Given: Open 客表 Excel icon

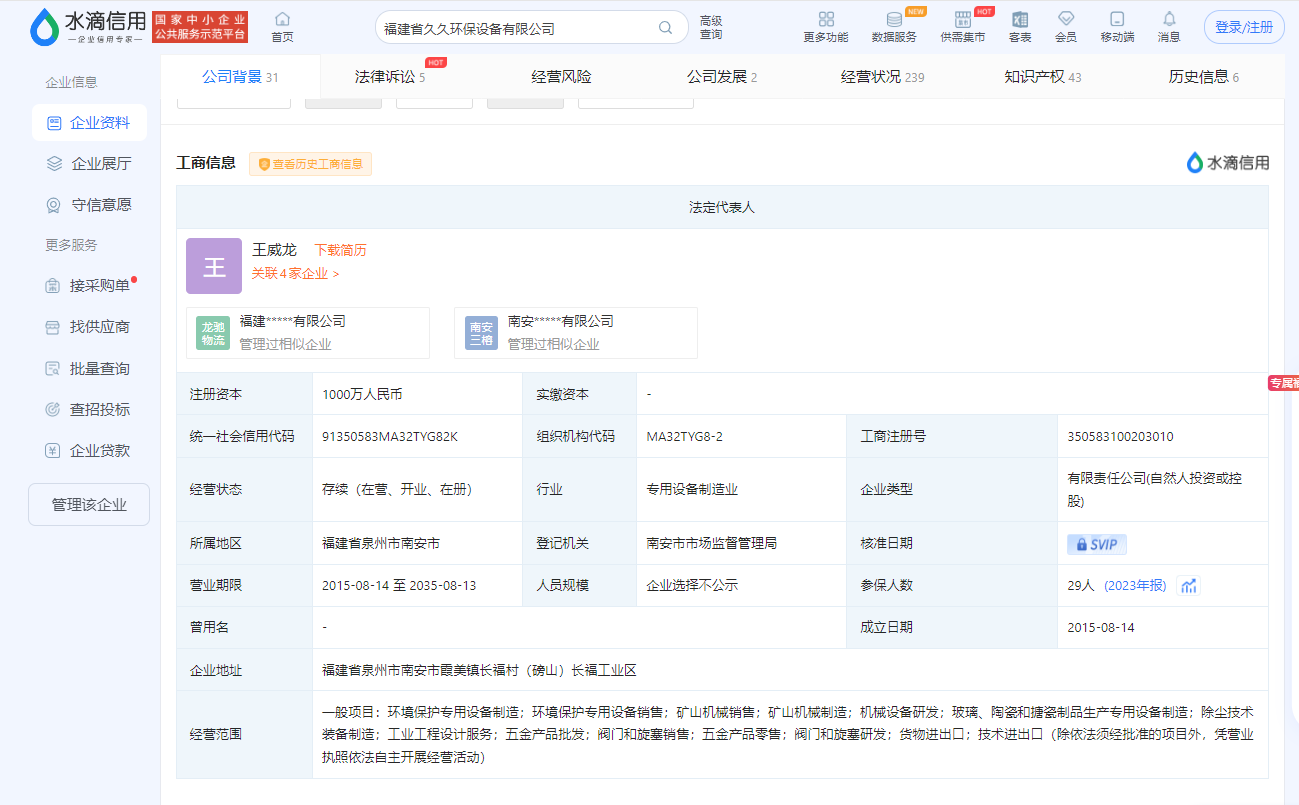Looking at the screenshot, I should [x=1020, y=19].
